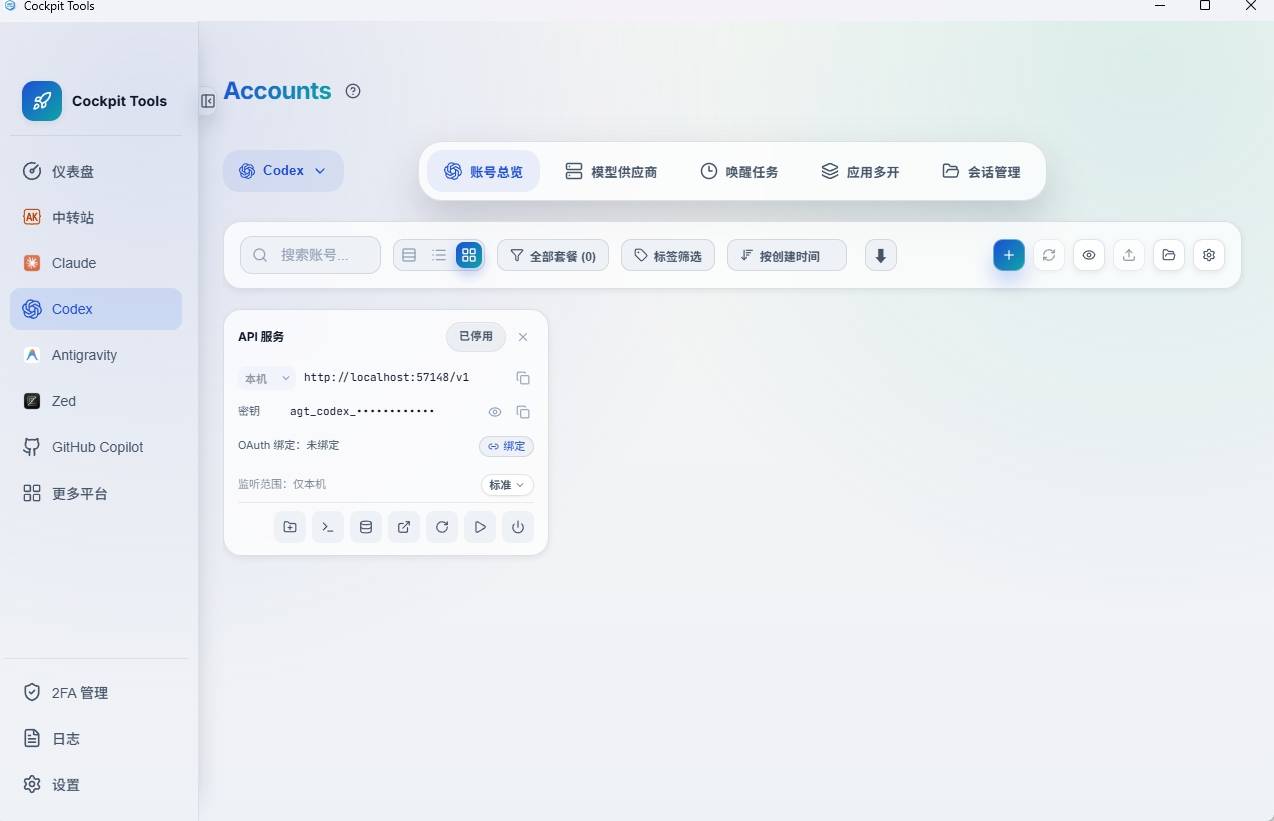Open the folder icon in the accounts toolbar
1274x821 pixels.
[x=1169, y=255]
